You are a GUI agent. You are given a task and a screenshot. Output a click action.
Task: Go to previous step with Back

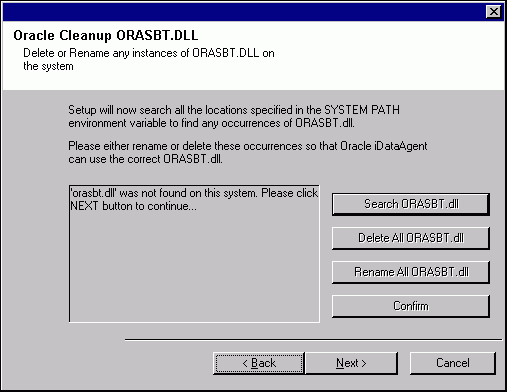[259, 363]
